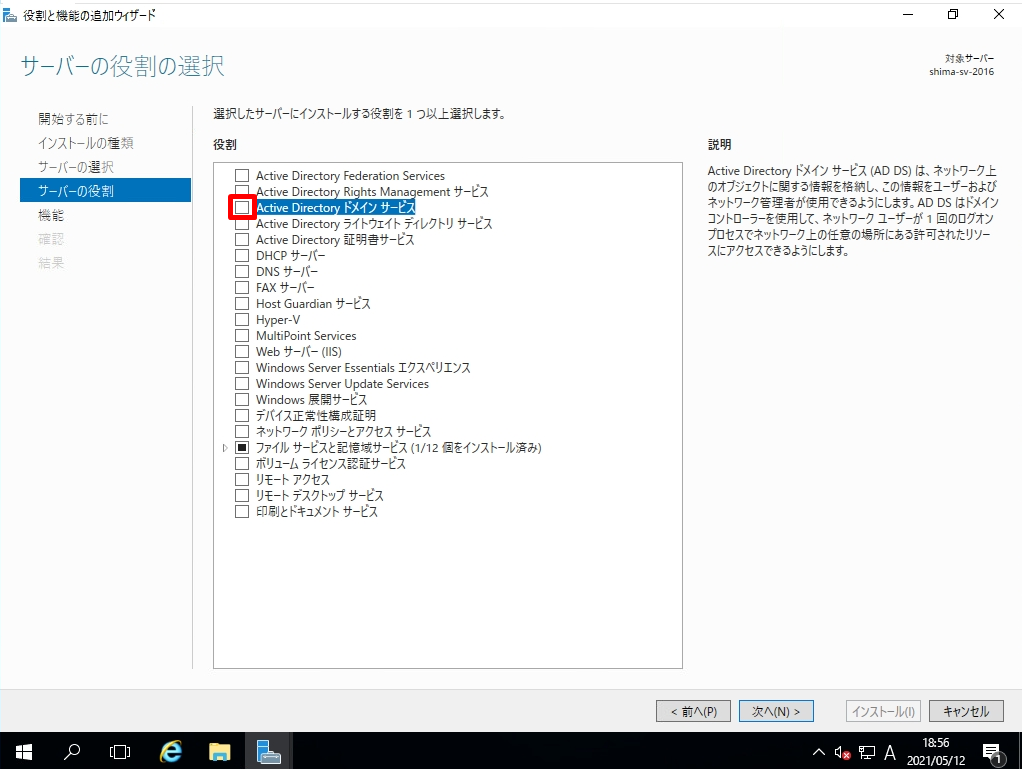Go to 機能 step
1022x769 pixels.
(51, 215)
